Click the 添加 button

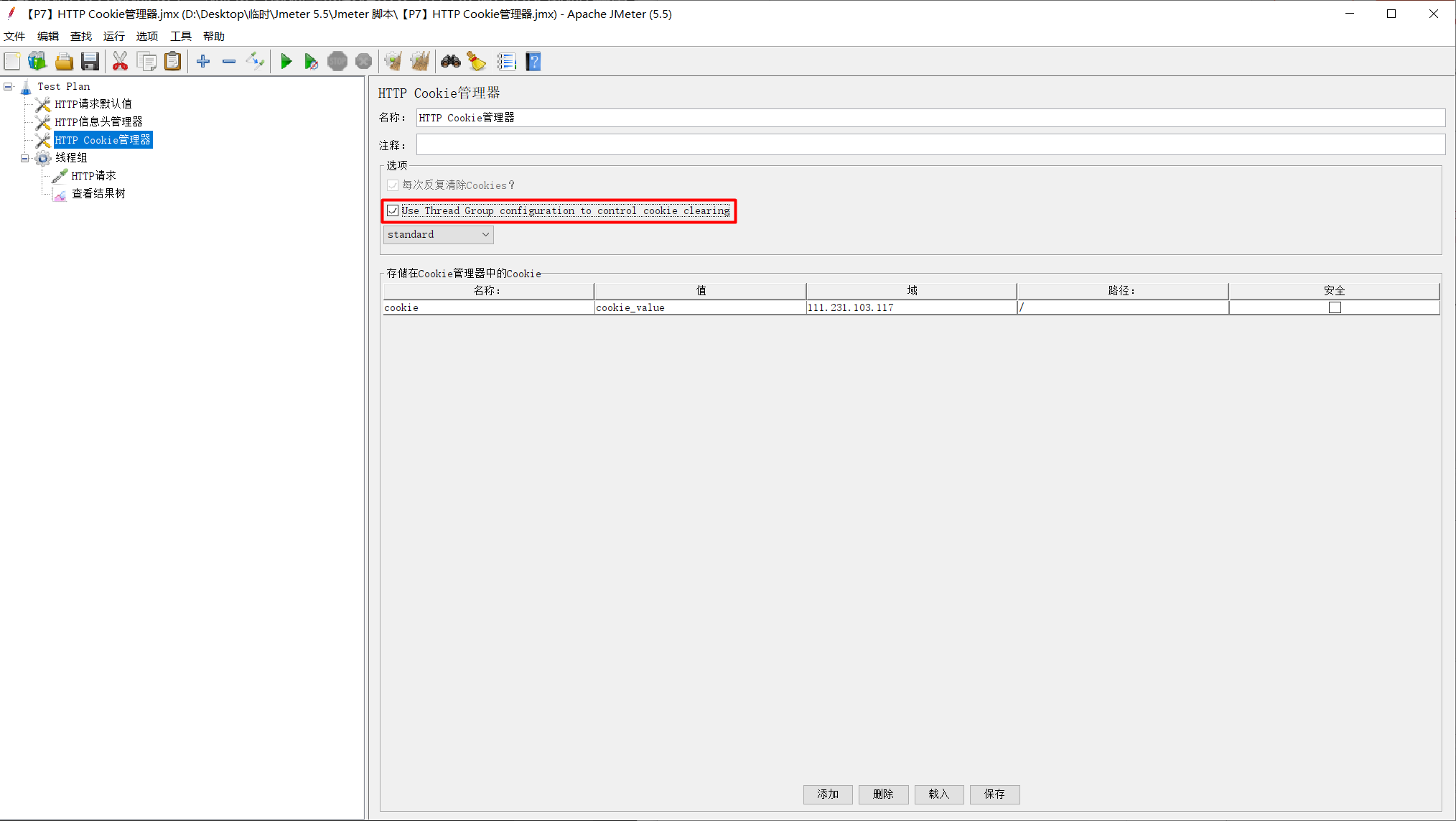(x=827, y=794)
